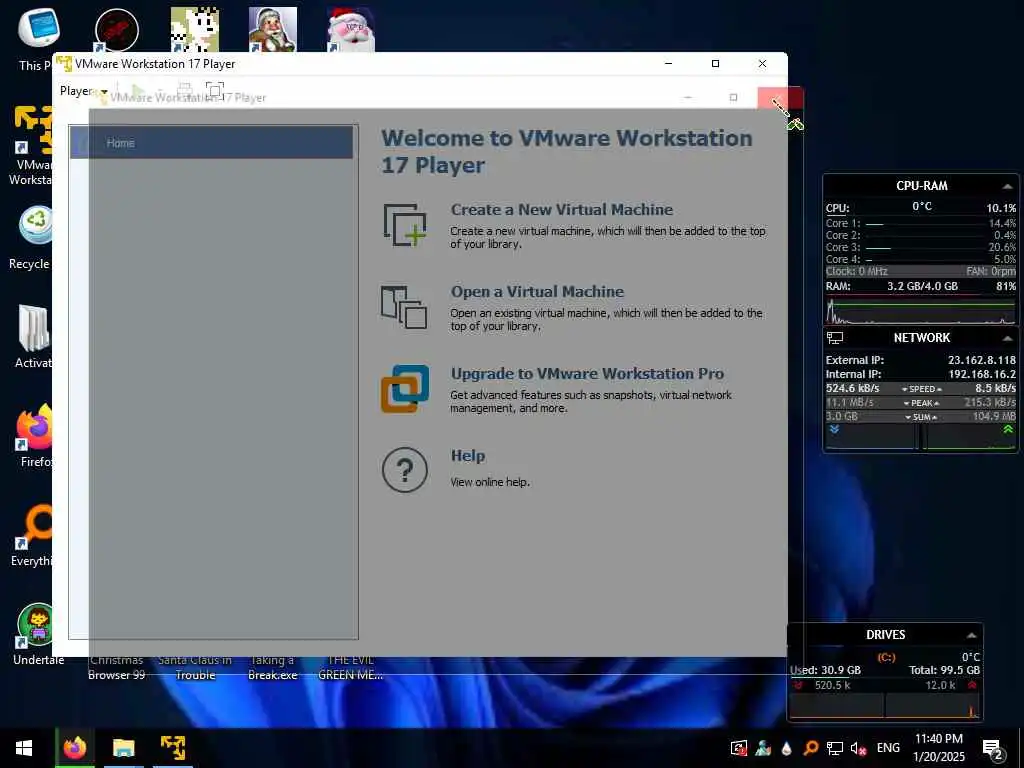Click the orange magnifier Everything tray icon
The image size is (1024, 768).
(x=810, y=748)
